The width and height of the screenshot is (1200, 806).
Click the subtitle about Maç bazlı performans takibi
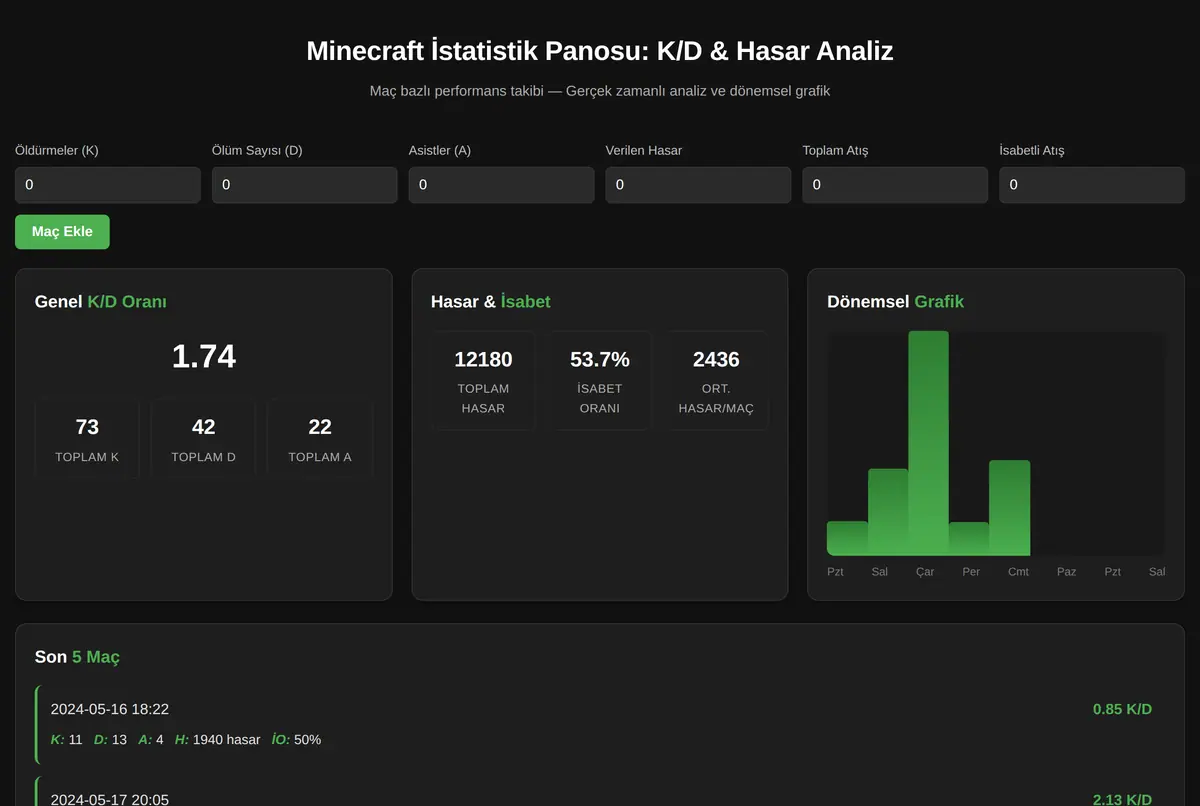click(x=600, y=91)
